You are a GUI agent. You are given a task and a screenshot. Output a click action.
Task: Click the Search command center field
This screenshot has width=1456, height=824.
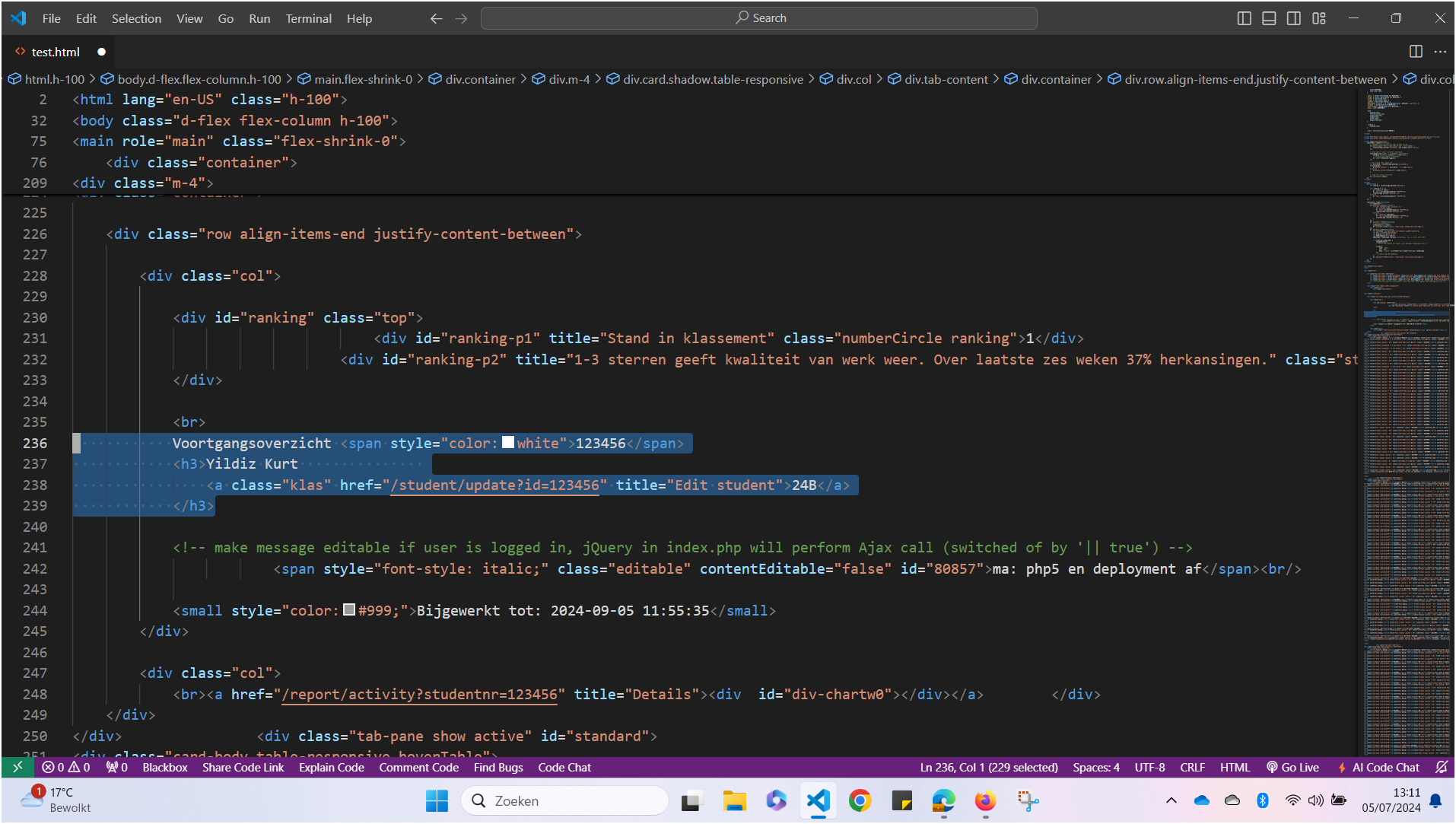[x=758, y=18]
